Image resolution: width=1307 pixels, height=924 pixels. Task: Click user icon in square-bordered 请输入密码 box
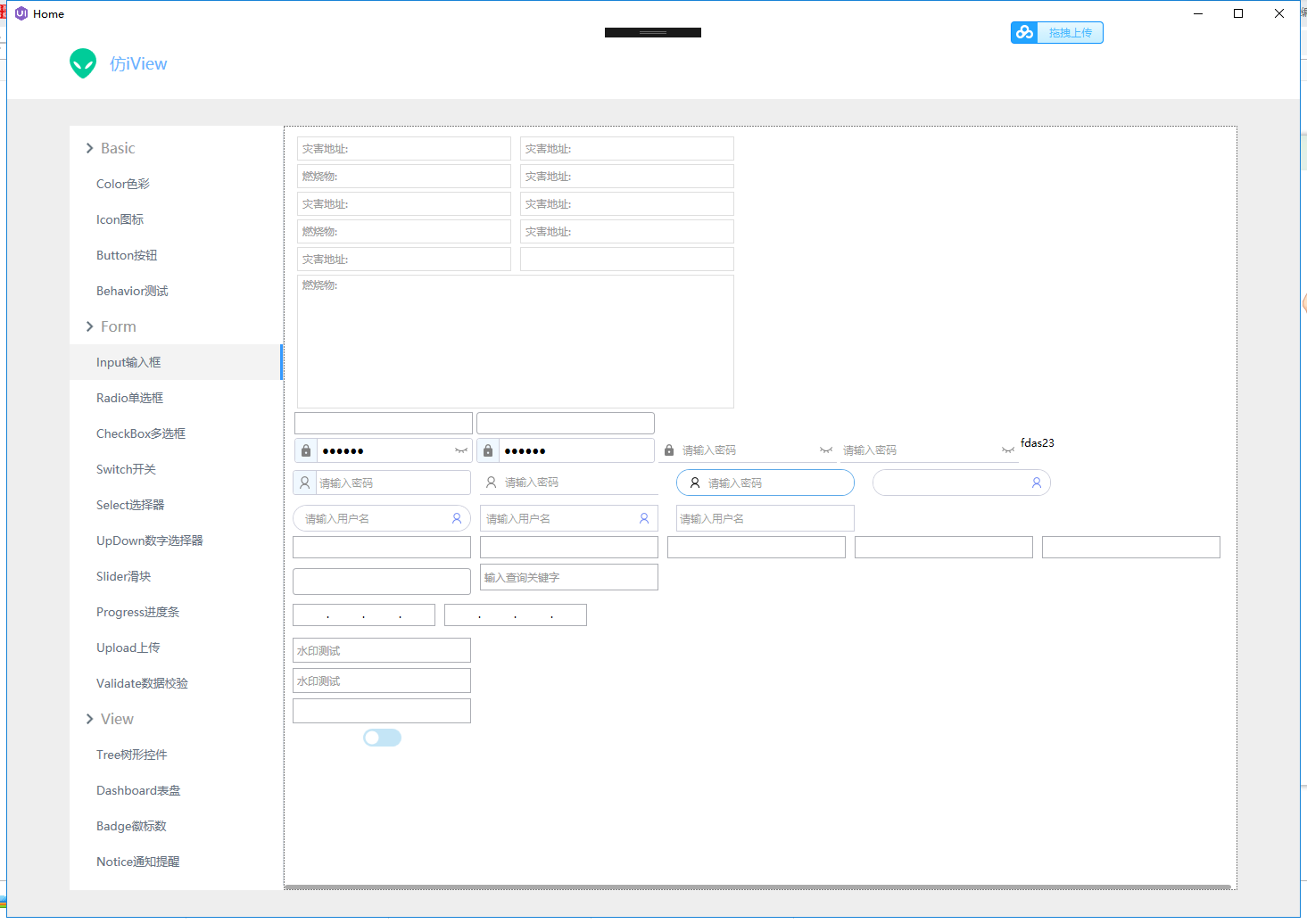[x=304, y=483]
